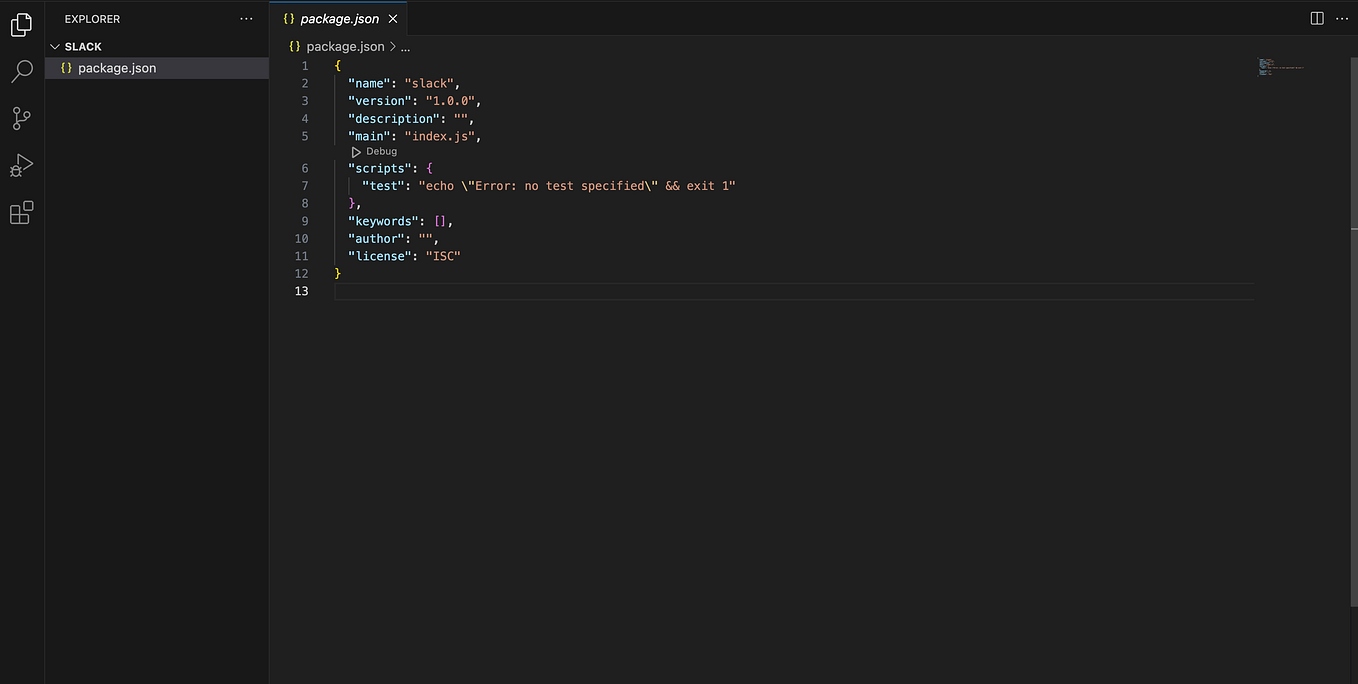Click the split editor icon
Viewport: 1358px width, 684px height.
(1317, 19)
